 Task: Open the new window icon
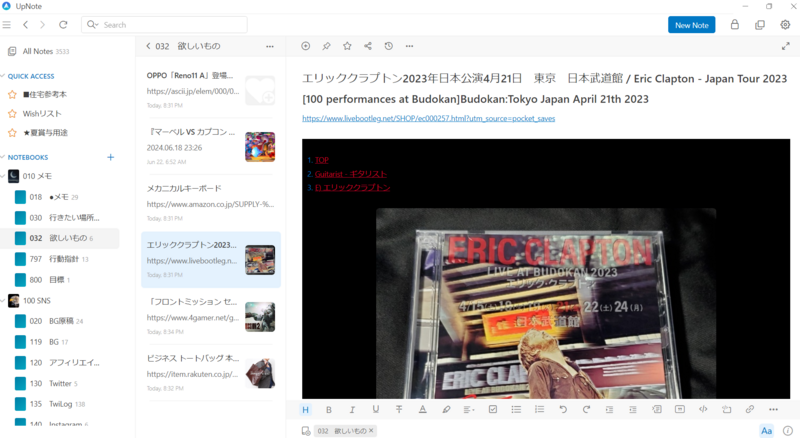click(760, 25)
